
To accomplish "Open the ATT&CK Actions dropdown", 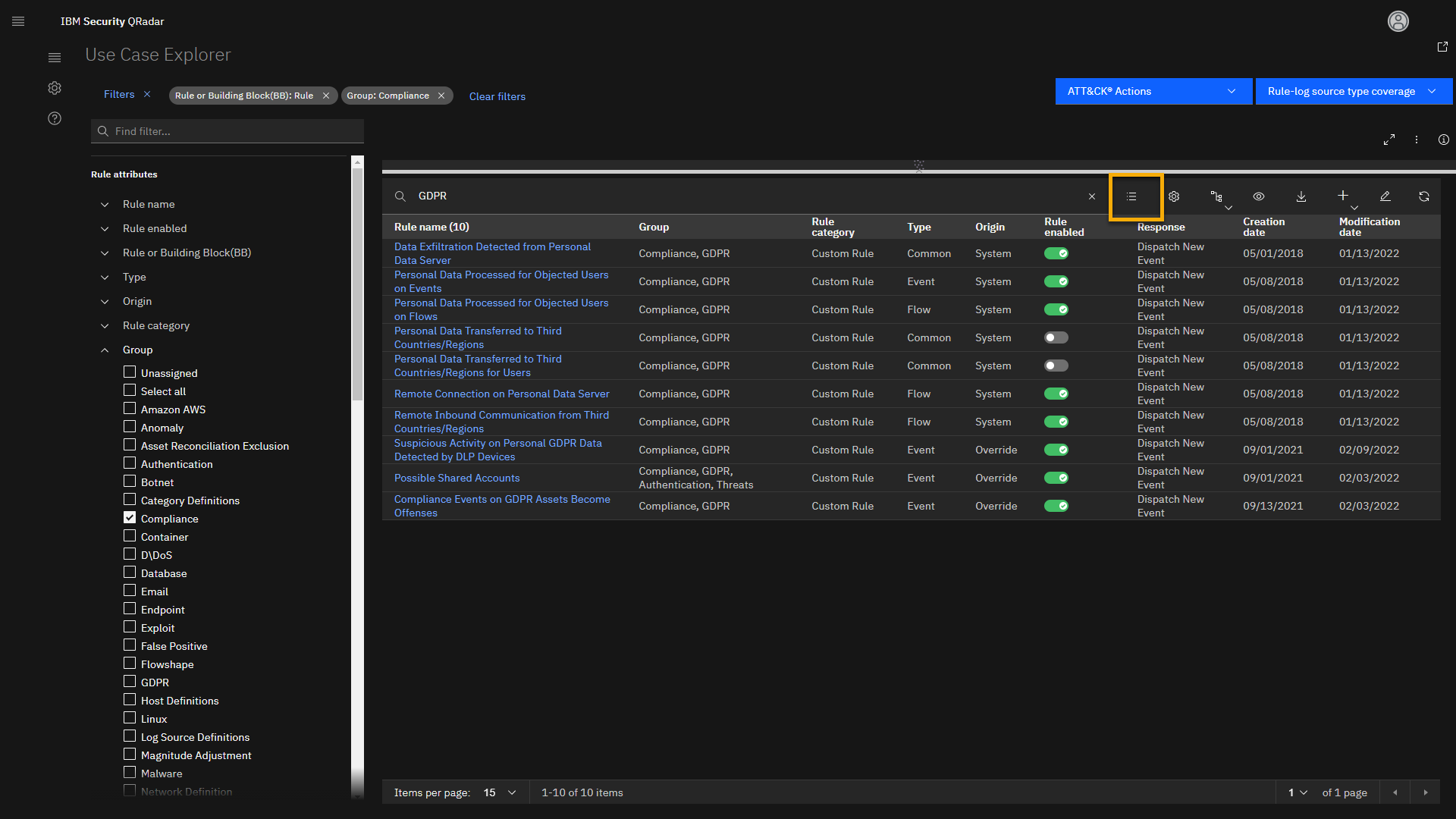I will [1153, 91].
